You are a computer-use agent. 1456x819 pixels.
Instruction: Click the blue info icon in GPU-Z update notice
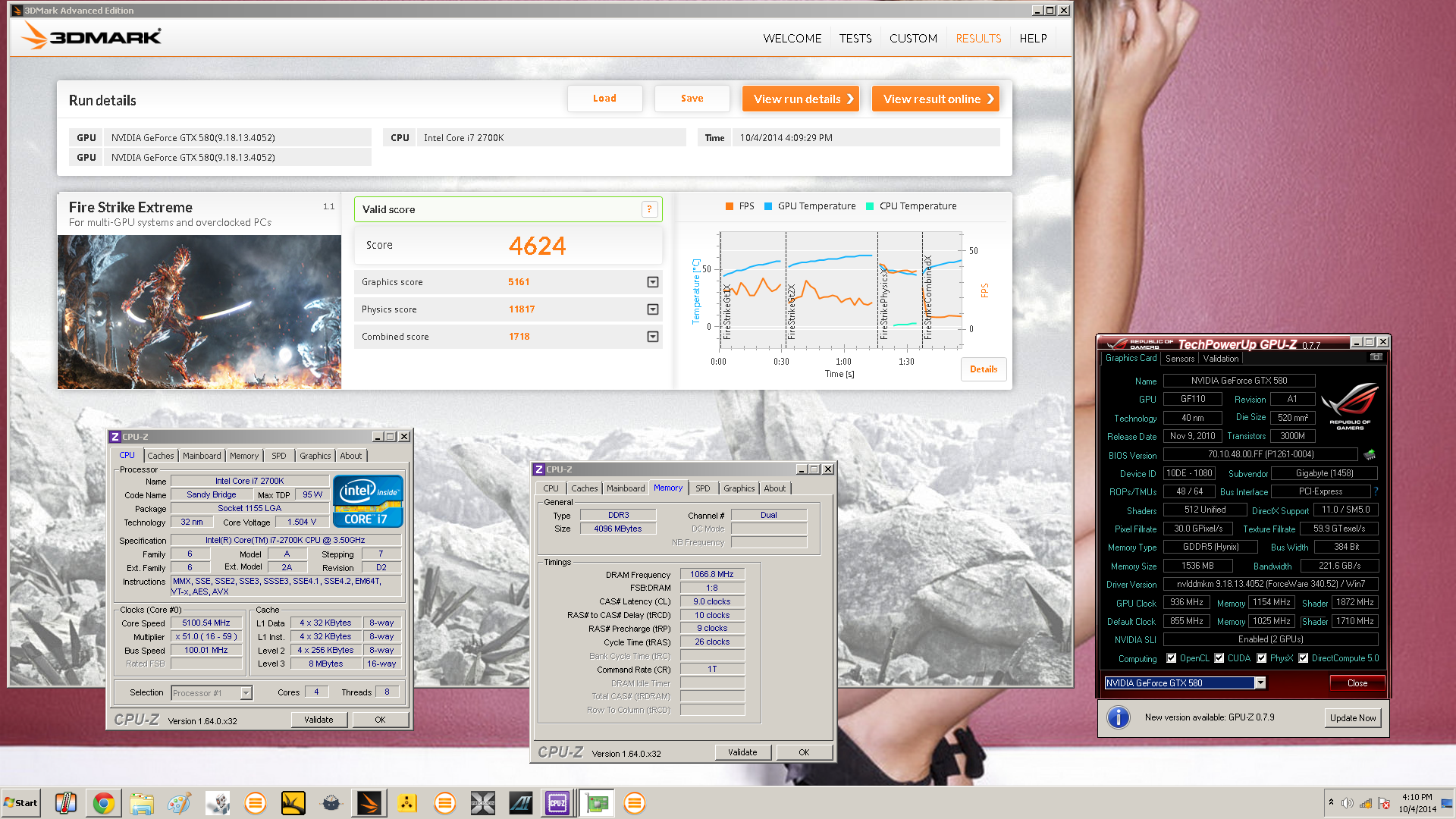tap(1118, 717)
